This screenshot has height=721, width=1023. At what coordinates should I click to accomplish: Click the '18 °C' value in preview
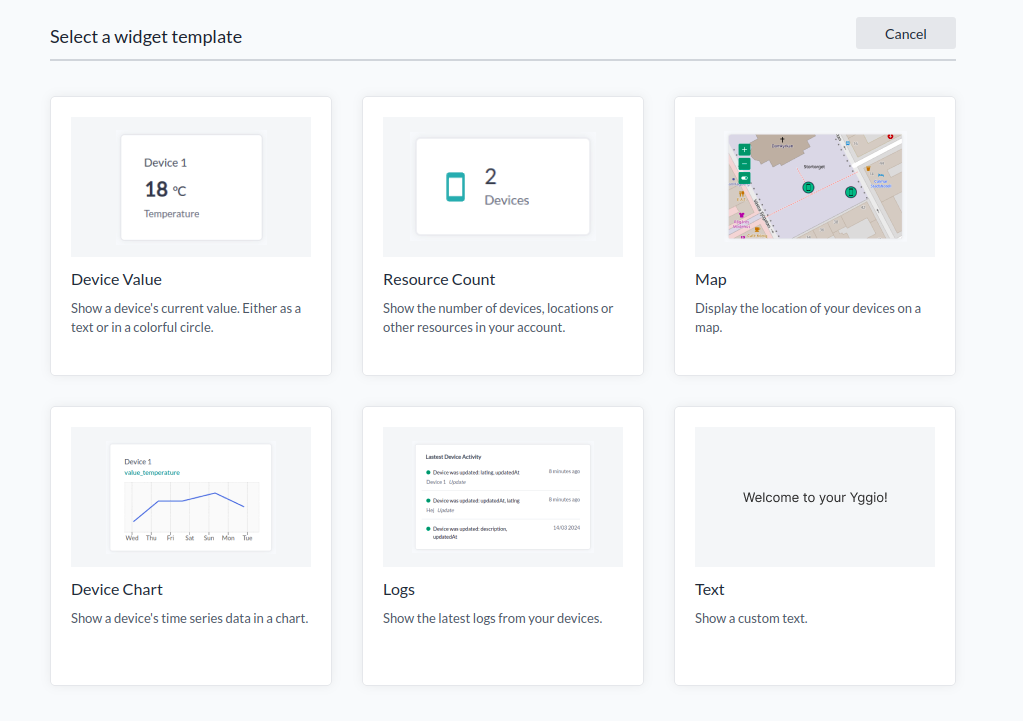tap(165, 189)
